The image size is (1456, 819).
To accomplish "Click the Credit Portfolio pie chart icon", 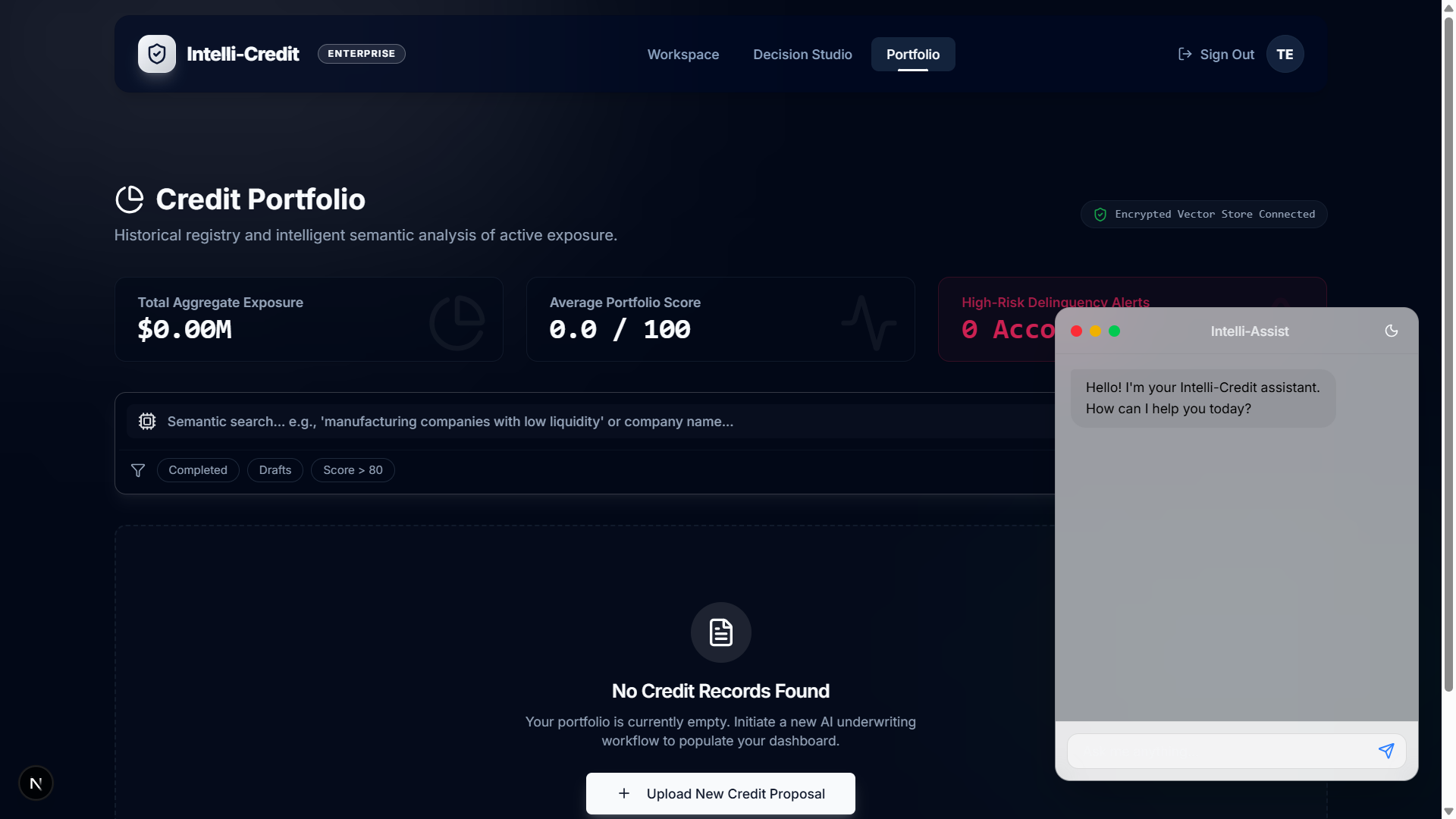I will pos(130,199).
